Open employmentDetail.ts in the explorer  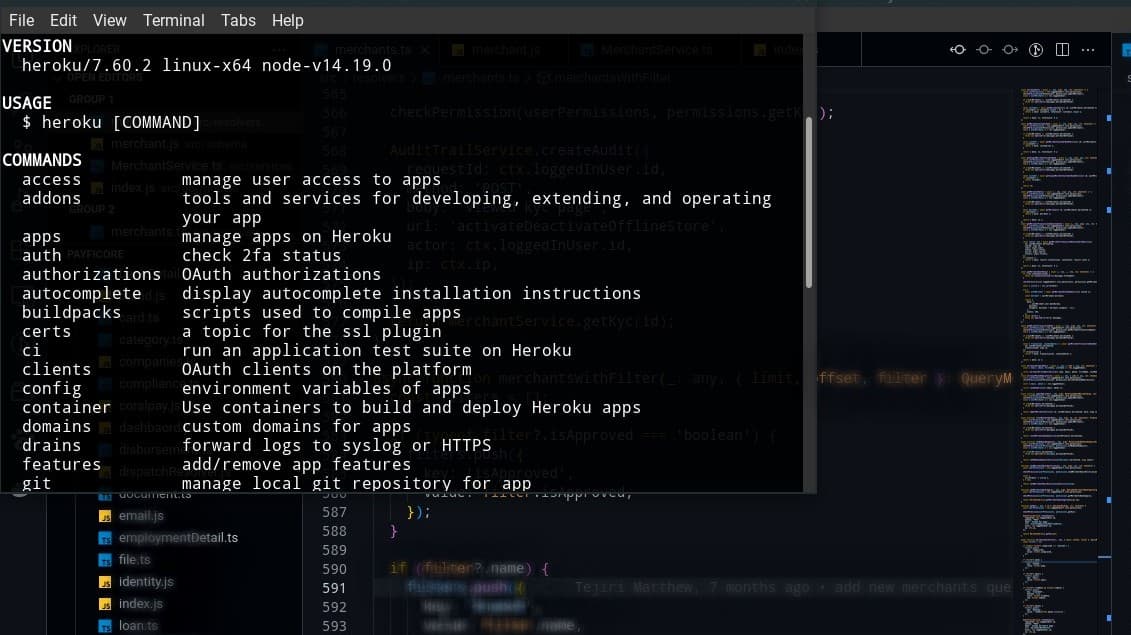click(177, 538)
